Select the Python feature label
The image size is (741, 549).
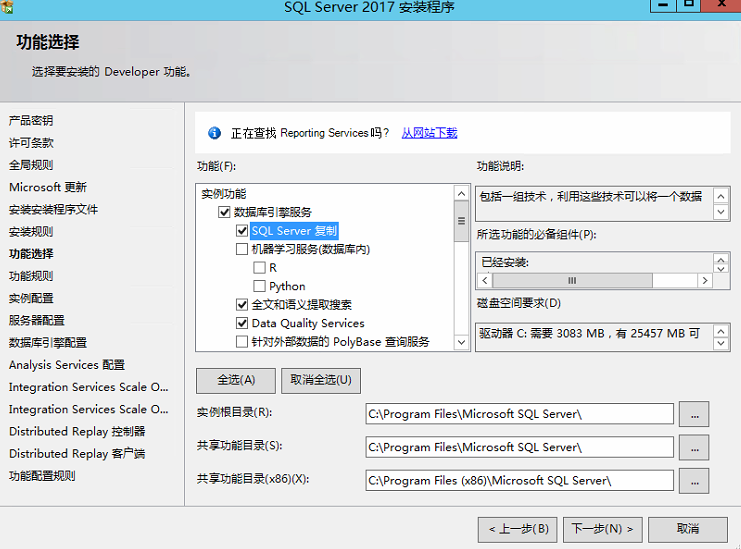[x=287, y=286]
